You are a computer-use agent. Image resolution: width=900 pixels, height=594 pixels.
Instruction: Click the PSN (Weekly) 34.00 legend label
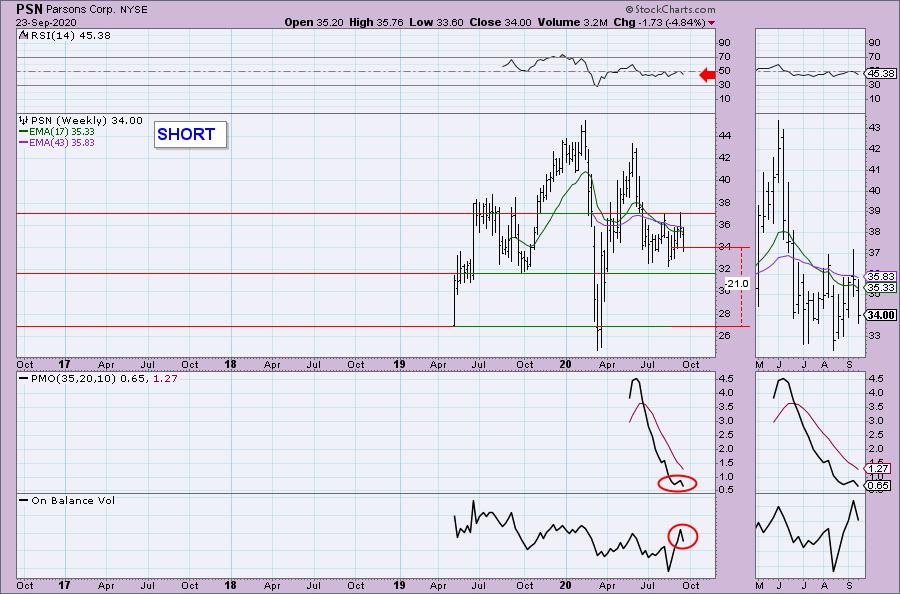86,121
